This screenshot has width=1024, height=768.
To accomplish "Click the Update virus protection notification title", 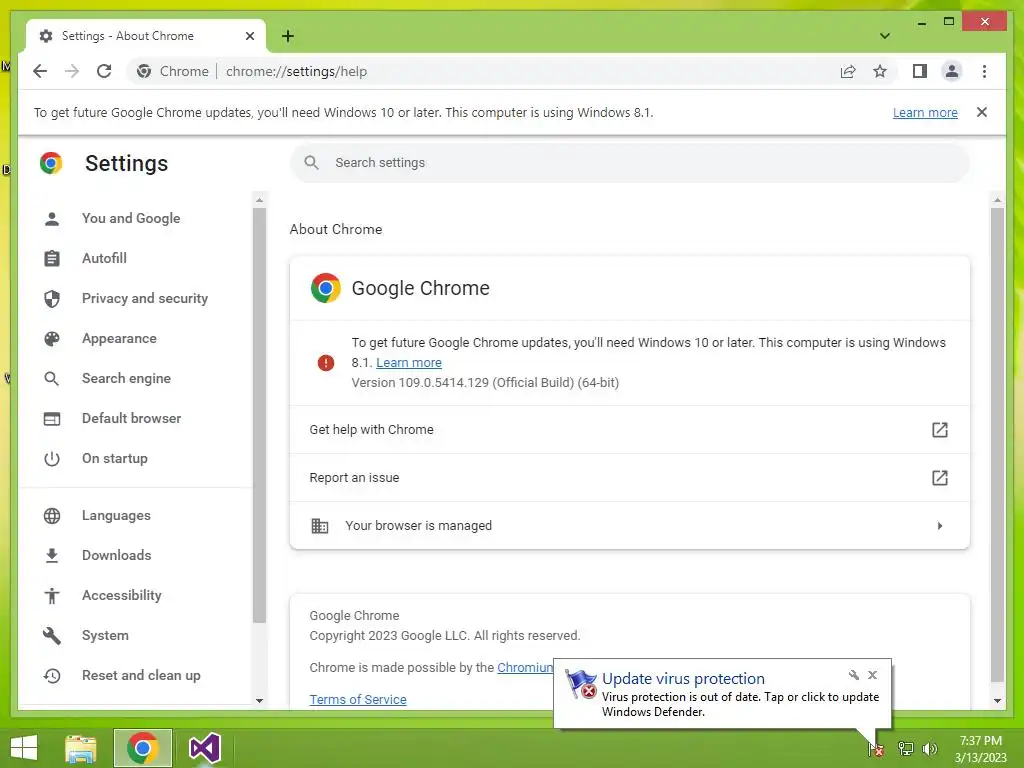I will tap(683, 679).
